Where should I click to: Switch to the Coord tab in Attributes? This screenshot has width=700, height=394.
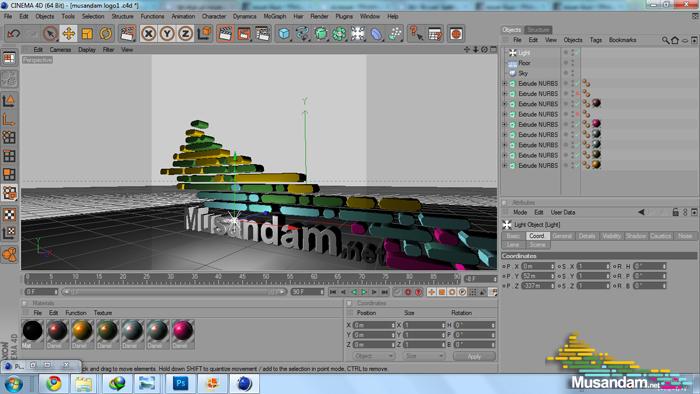[x=537, y=236]
